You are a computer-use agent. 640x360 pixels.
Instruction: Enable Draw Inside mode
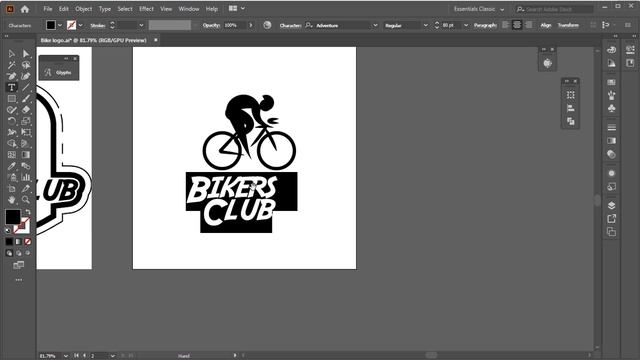click(28, 253)
